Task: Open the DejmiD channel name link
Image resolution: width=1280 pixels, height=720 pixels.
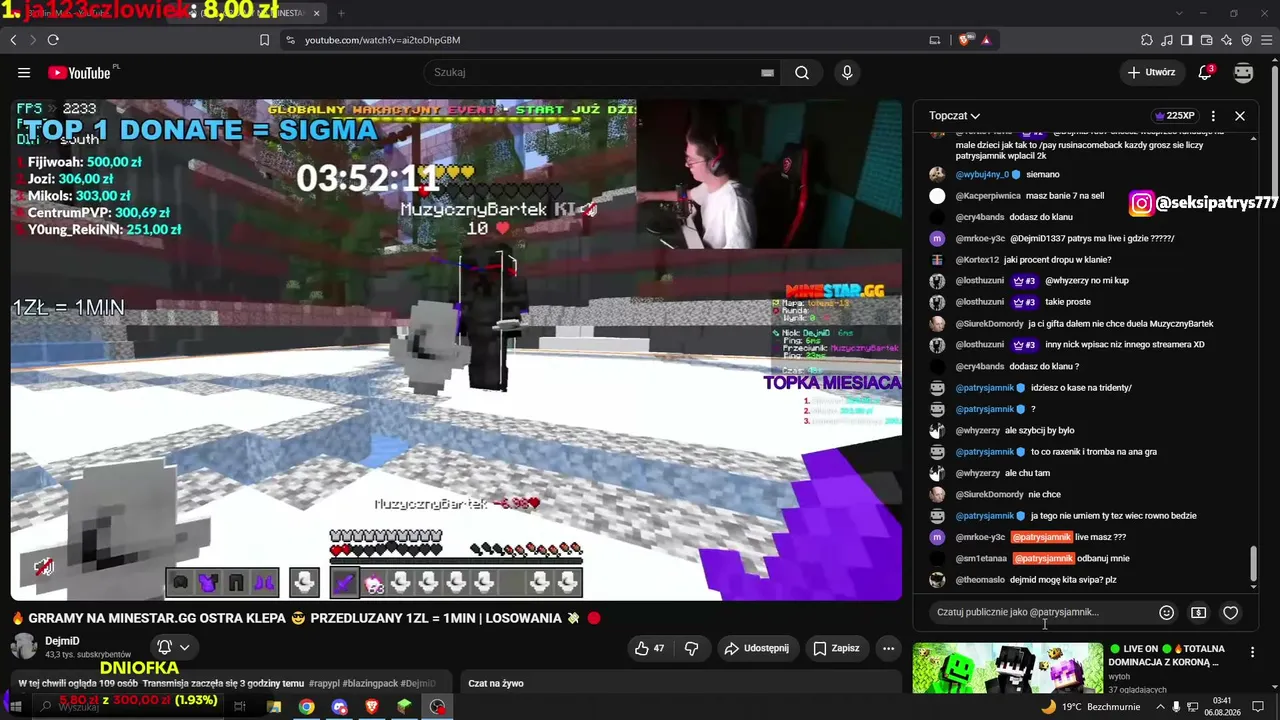Action: point(62,641)
